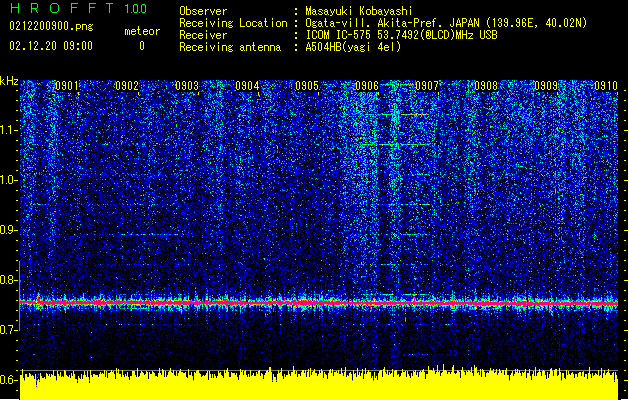Select the Ogata-vill. Akita-Pref. JAPAN location text
Image resolution: width=629 pixels, height=400 pixels.
point(446,23)
